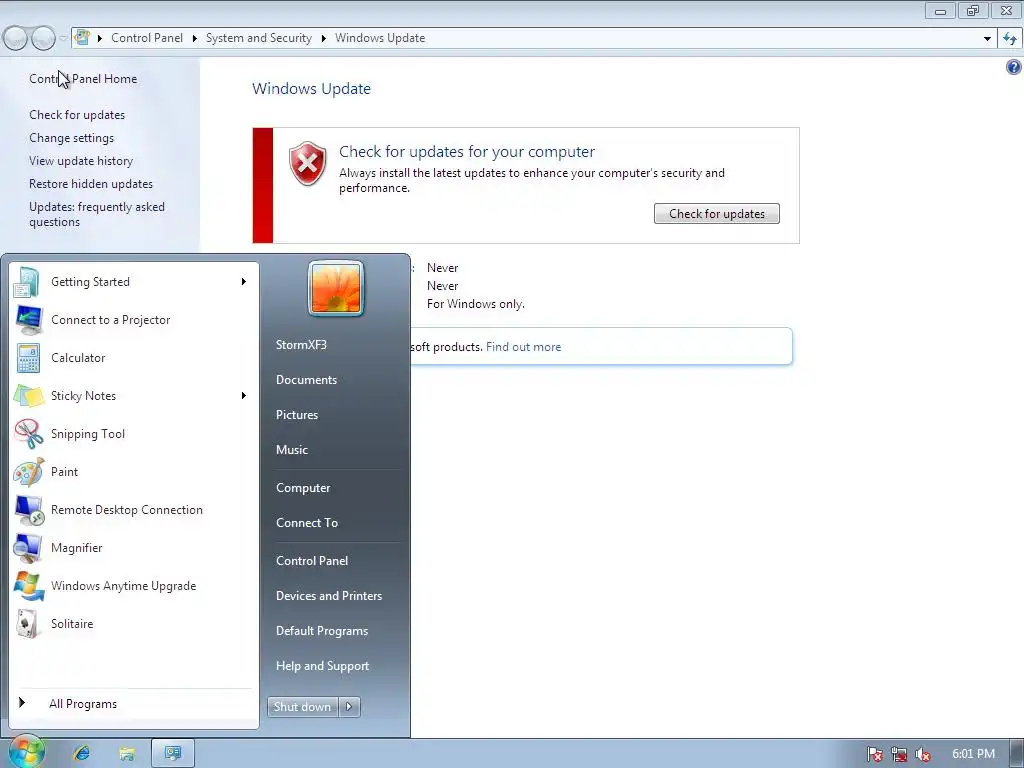This screenshot has width=1024, height=768.
Task: Open Updates frequently asked questions link
Action: 97,214
